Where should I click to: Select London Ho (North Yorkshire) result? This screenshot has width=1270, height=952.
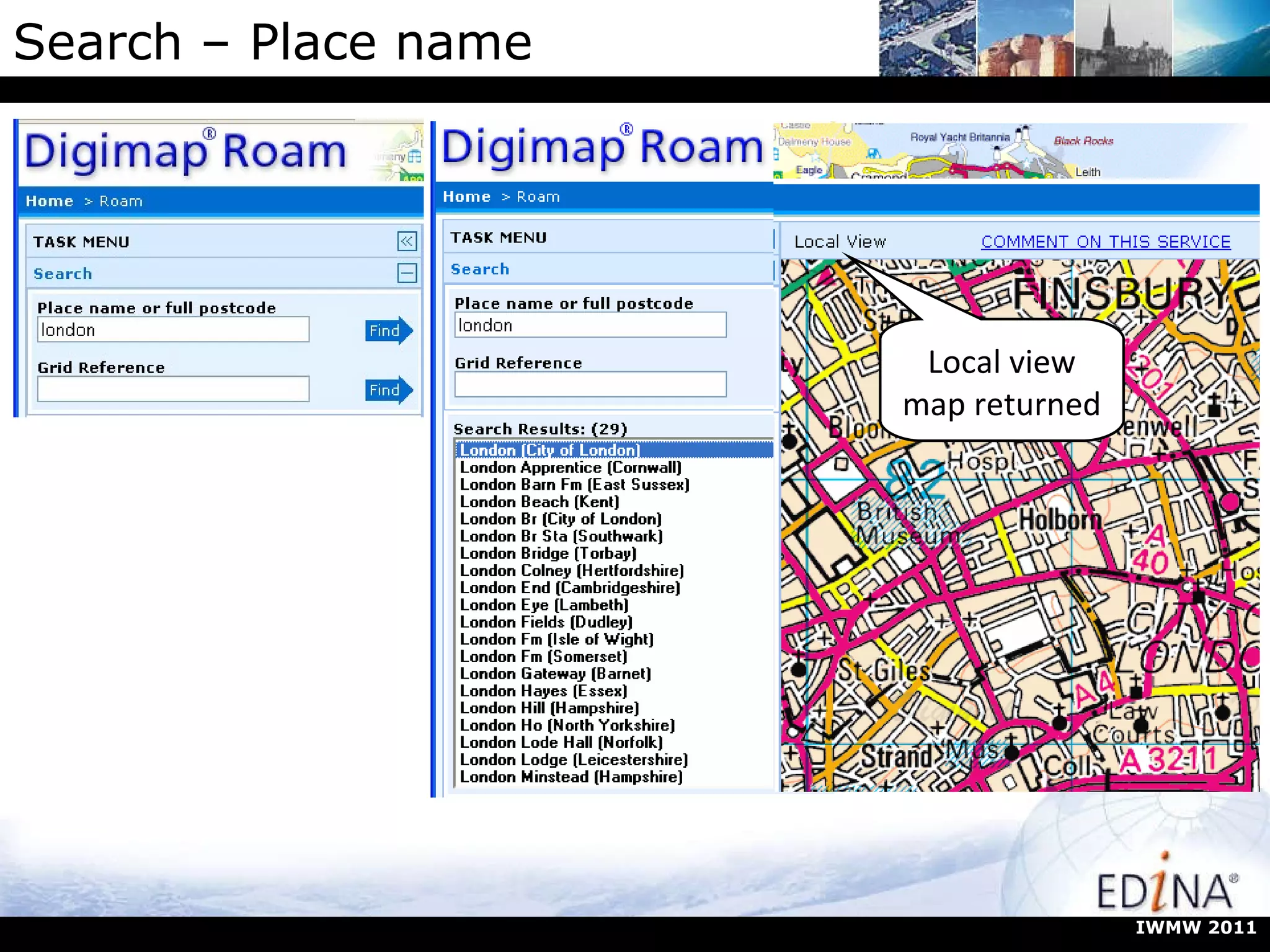[567, 725]
